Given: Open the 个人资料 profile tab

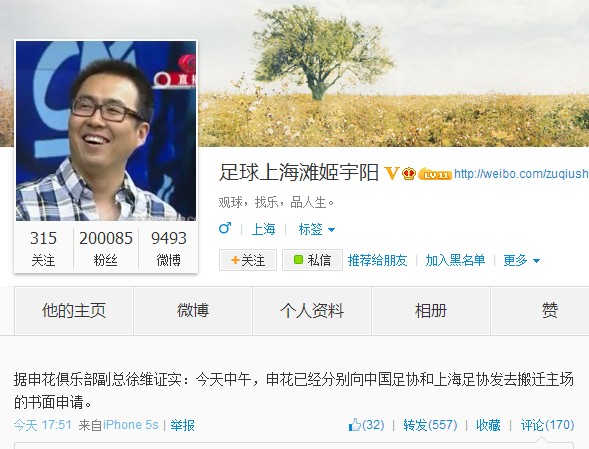Looking at the screenshot, I should point(312,311).
